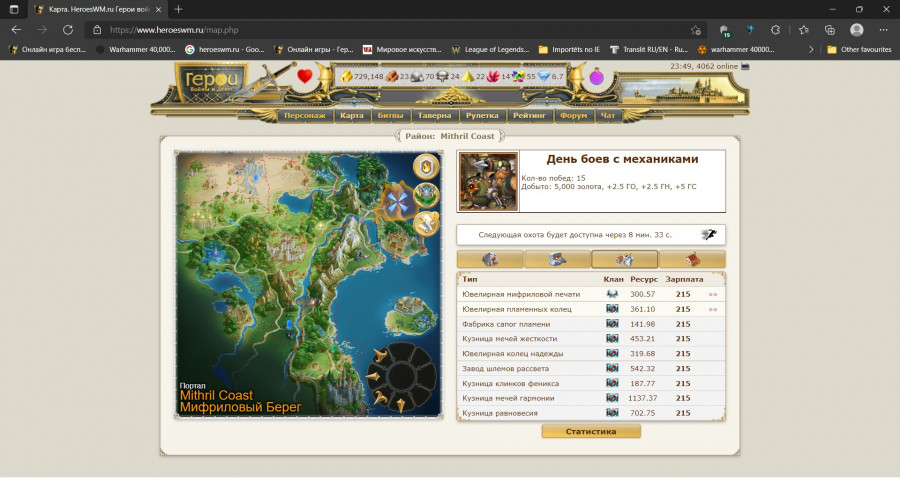Click the Статистика button
Viewport: 900px width, 483px height.
(591, 431)
